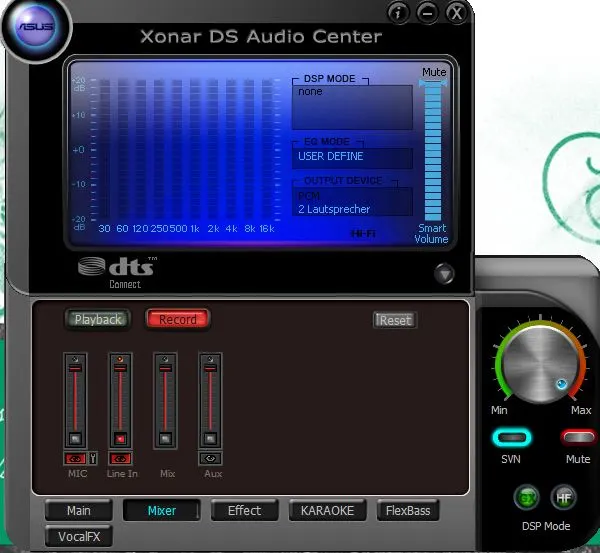Switch to the Effect tab
This screenshot has height=553, width=600.
pos(244,510)
